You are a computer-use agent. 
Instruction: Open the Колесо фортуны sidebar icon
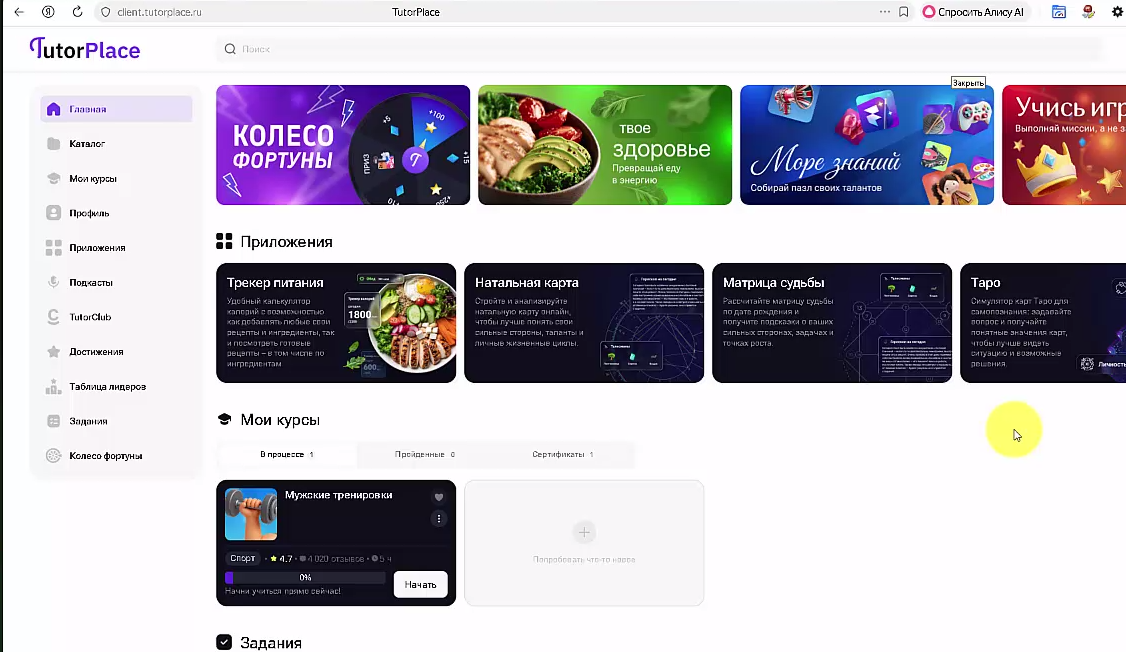[x=53, y=456]
